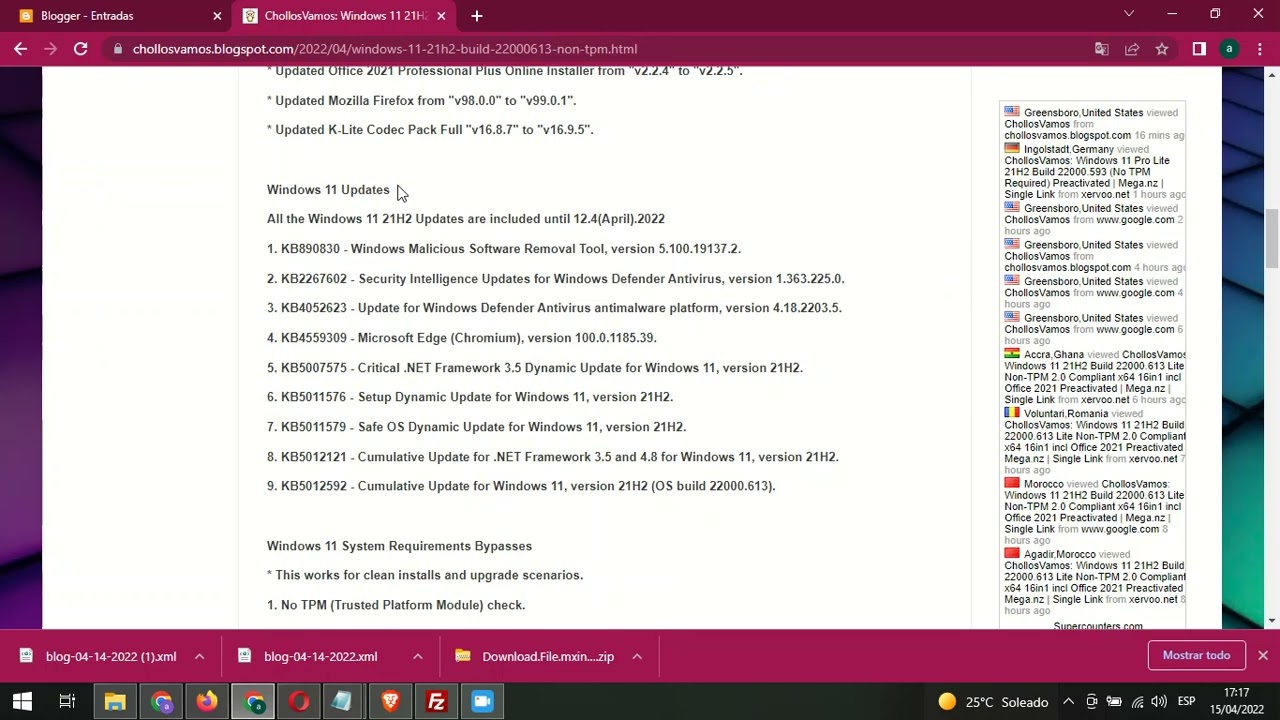Click 'Updated K-Lite Codec Pack' line
The height and width of the screenshot is (720, 1280).
(x=430, y=130)
